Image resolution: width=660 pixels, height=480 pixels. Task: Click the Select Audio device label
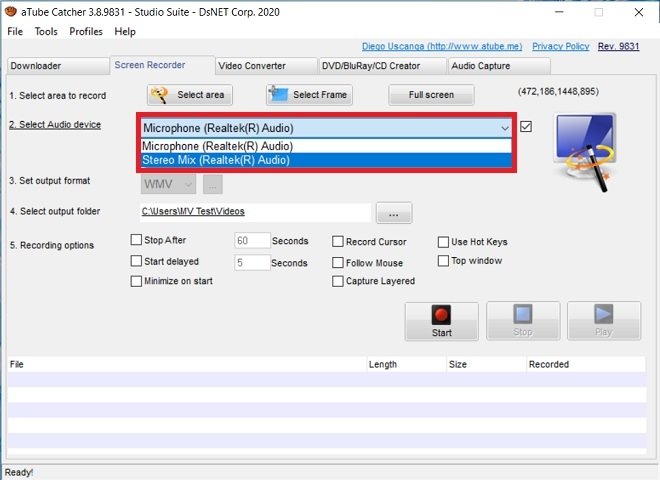coord(55,125)
